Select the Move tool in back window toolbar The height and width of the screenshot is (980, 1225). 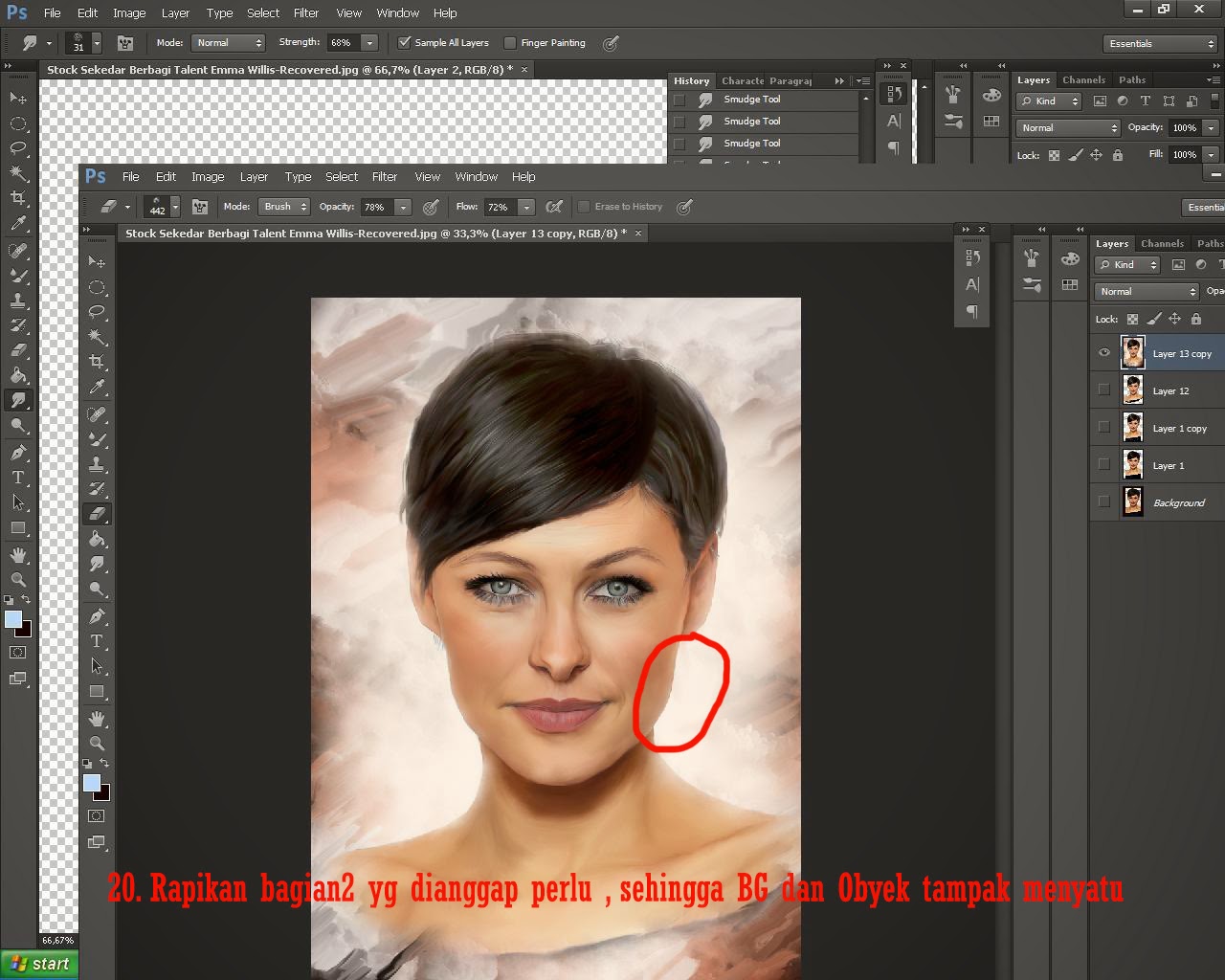click(x=18, y=98)
